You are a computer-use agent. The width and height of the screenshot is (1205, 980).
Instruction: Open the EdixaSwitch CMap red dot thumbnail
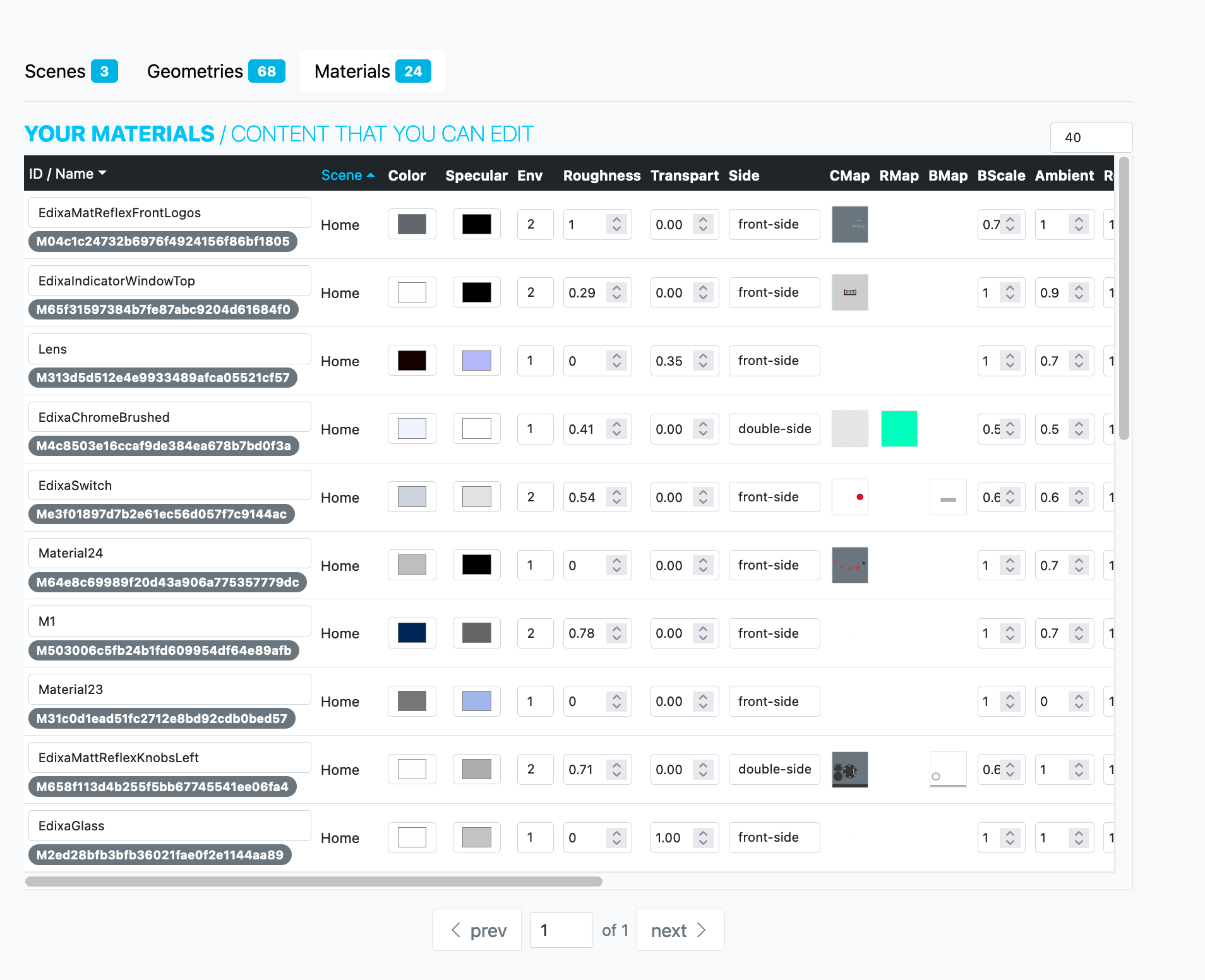coord(849,497)
